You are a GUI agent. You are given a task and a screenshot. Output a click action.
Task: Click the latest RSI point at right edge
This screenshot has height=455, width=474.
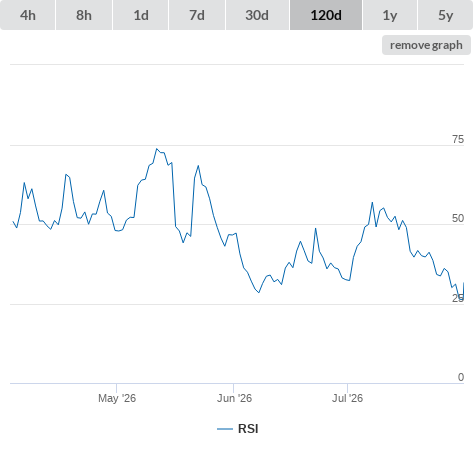(x=463, y=283)
